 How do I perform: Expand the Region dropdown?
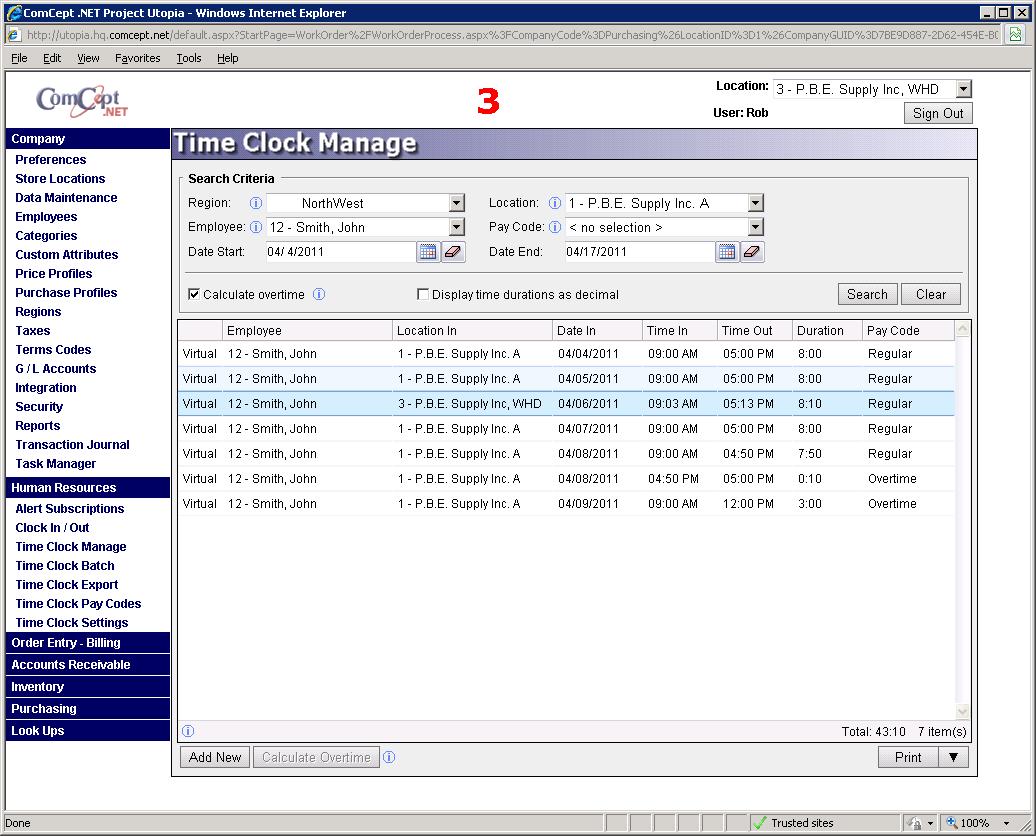pos(456,203)
